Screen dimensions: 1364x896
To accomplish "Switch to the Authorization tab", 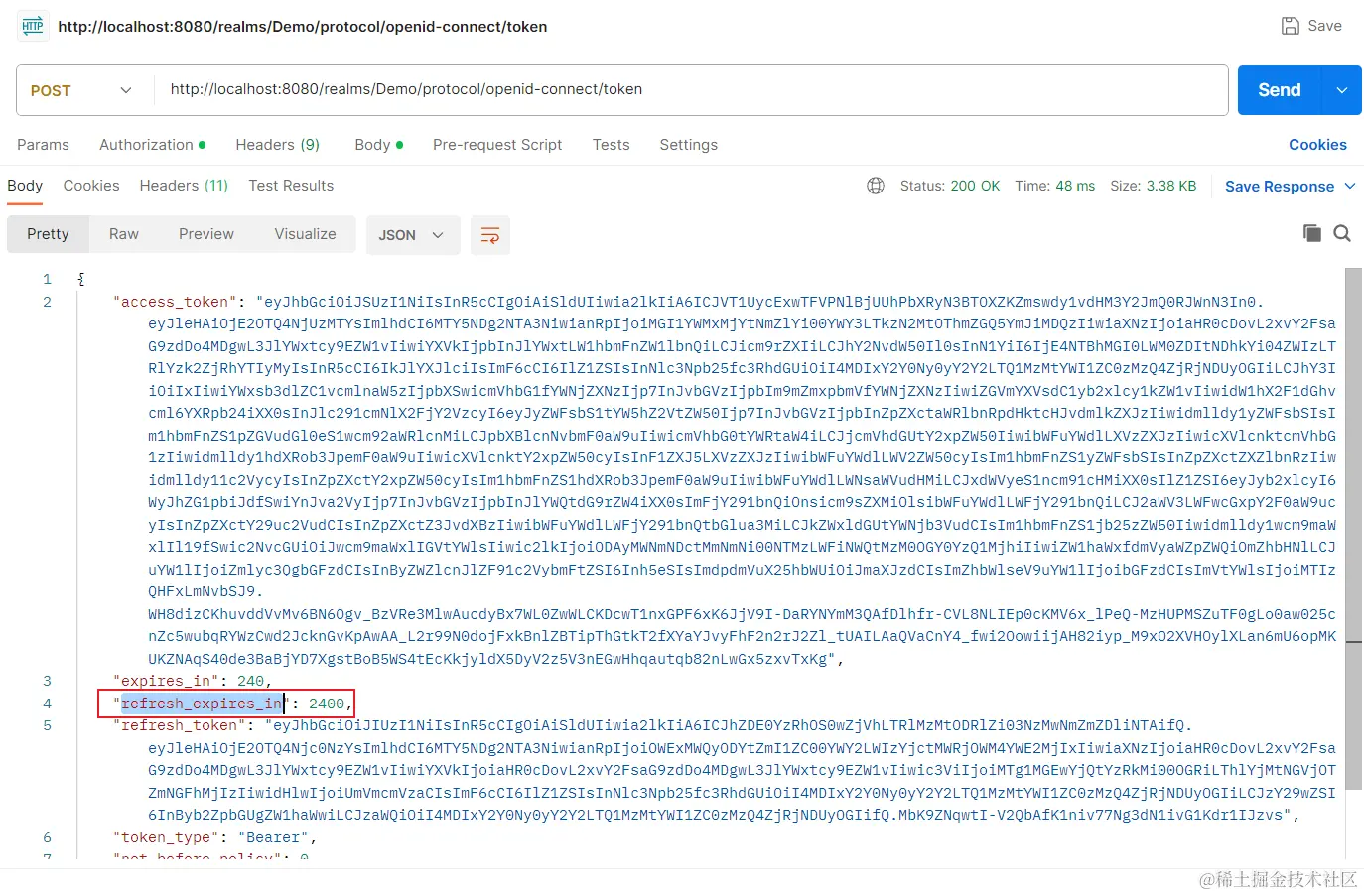I will click(153, 145).
